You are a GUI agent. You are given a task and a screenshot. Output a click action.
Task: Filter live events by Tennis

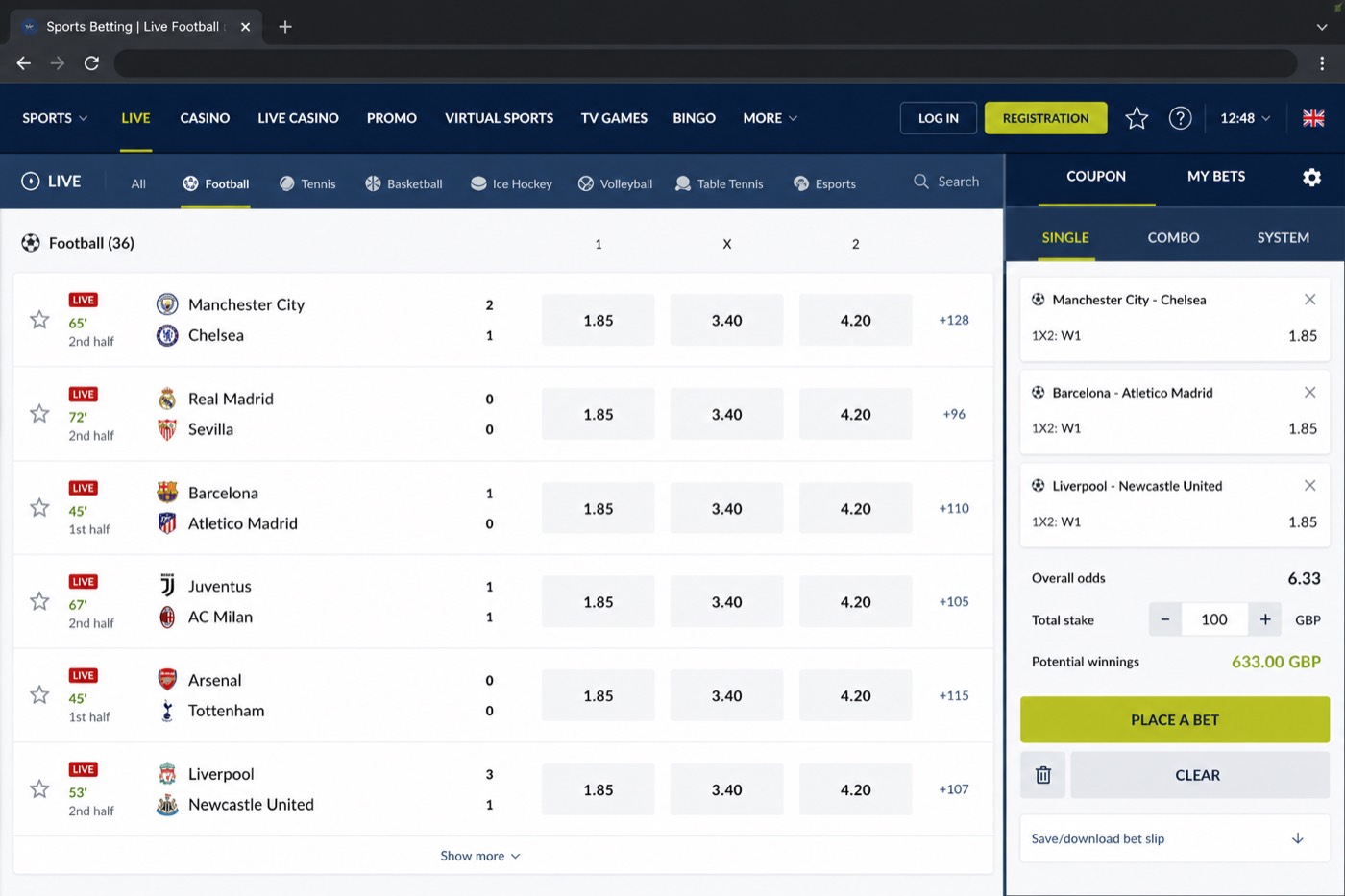pyautogui.click(x=307, y=183)
